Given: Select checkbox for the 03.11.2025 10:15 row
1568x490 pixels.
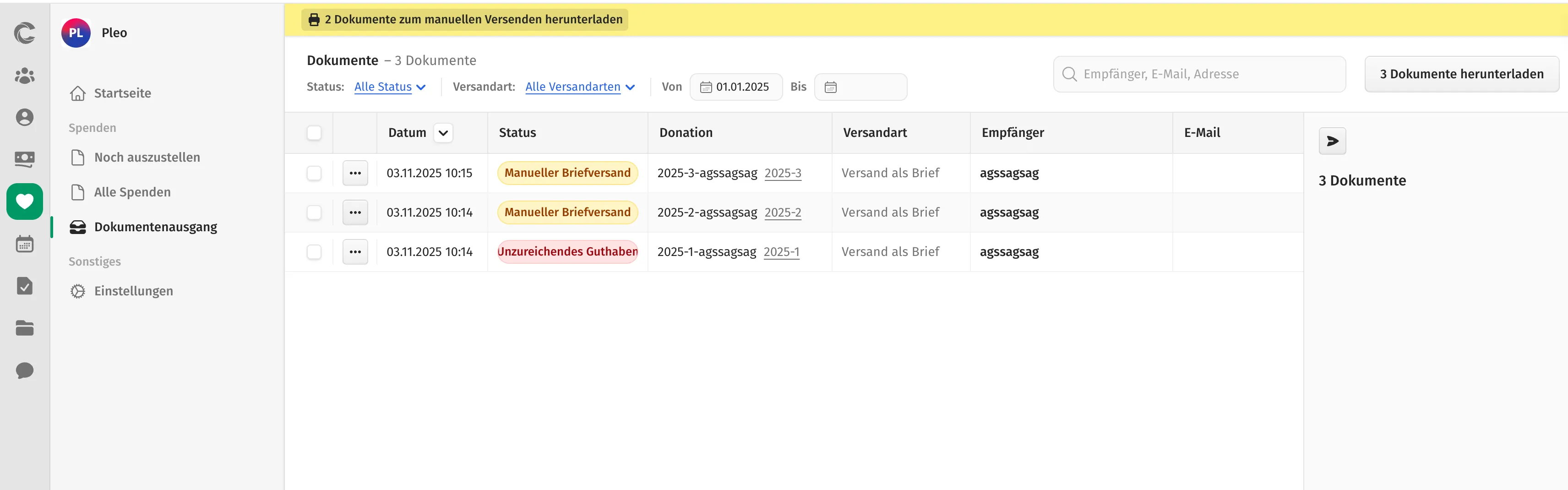Looking at the screenshot, I should point(314,173).
